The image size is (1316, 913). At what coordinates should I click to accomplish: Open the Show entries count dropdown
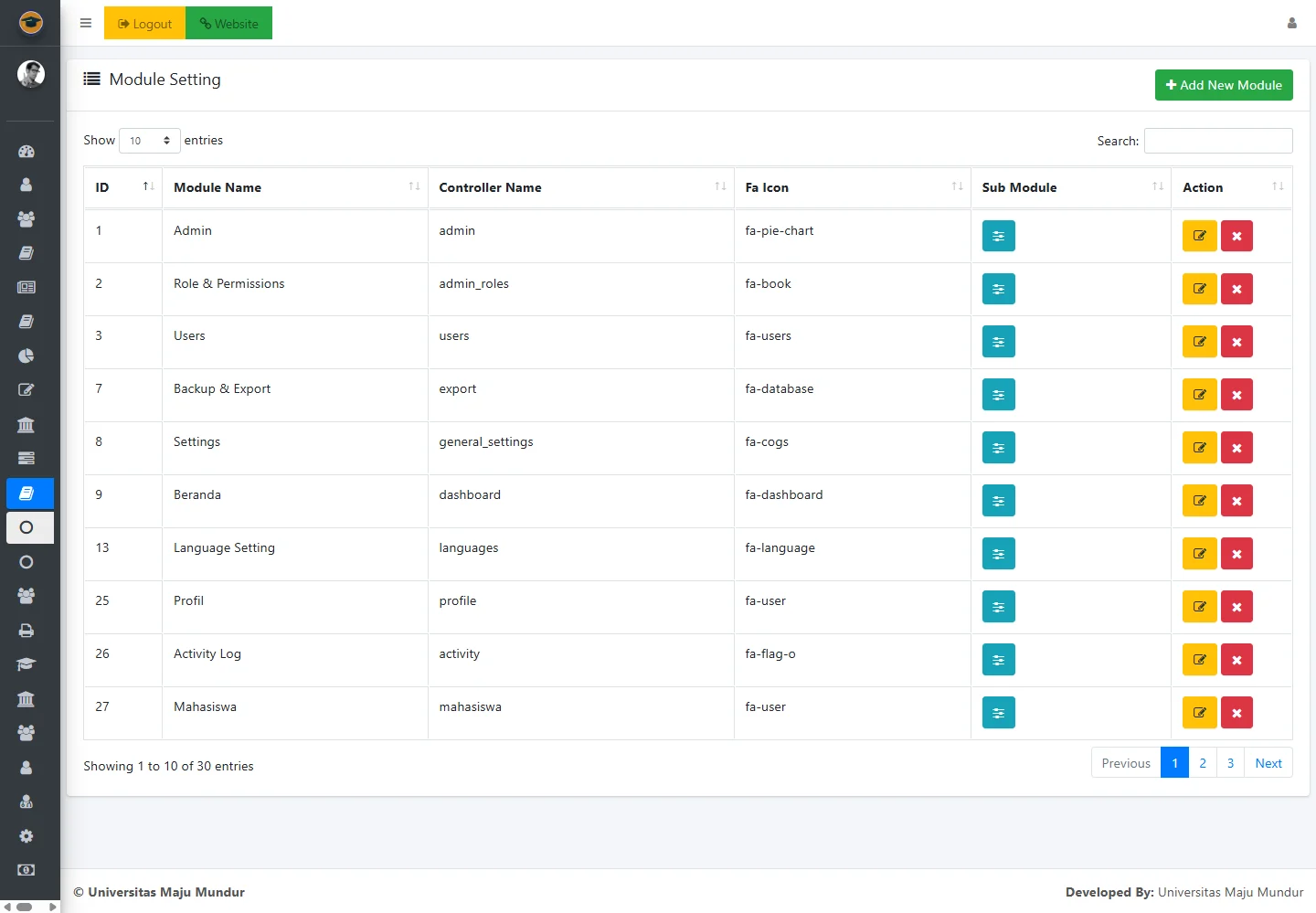click(x=150, y=141)
